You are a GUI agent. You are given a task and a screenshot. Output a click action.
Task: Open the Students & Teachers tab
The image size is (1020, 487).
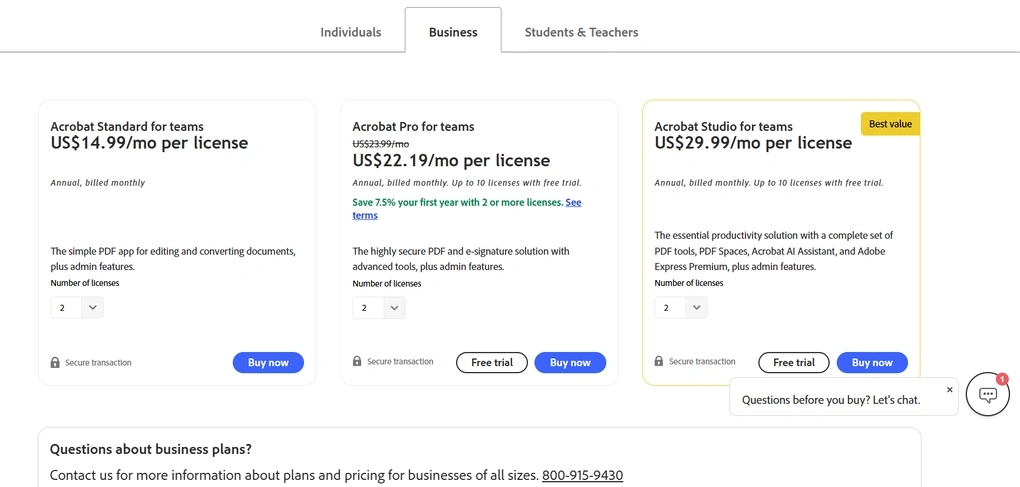(581, 32)
